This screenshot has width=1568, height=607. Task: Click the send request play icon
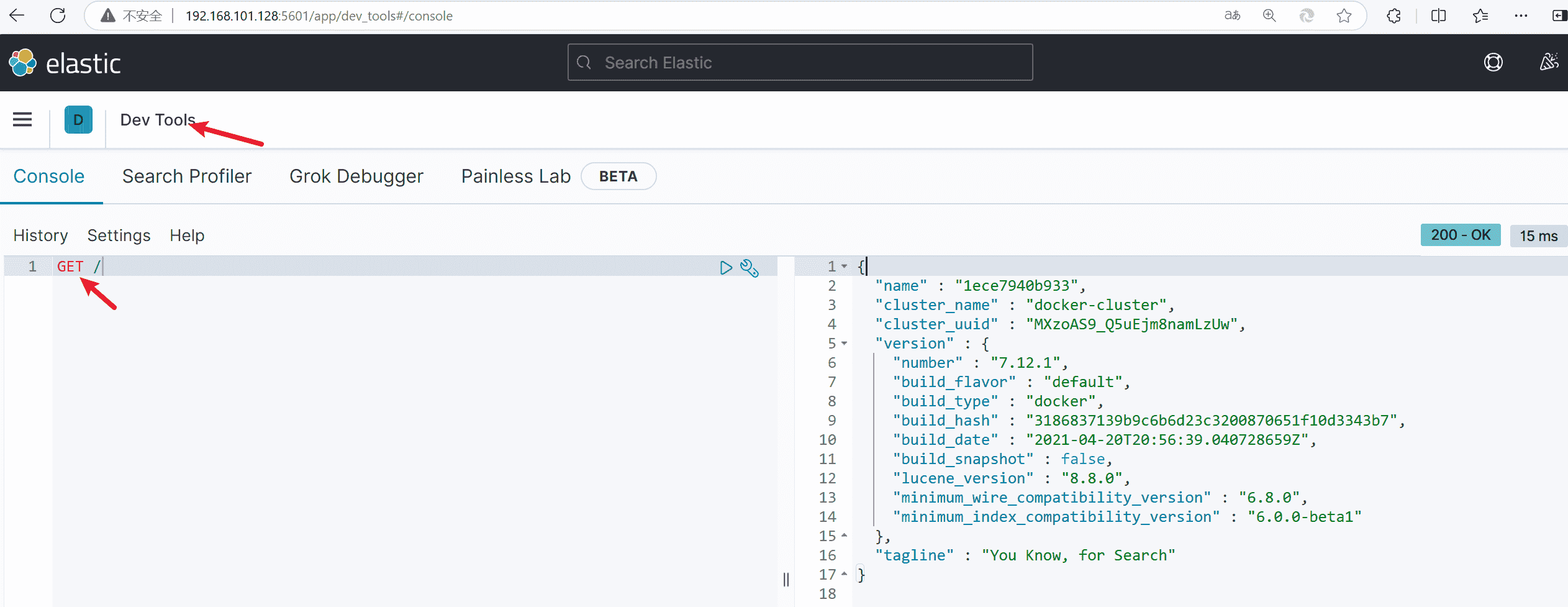pos(725,268)
